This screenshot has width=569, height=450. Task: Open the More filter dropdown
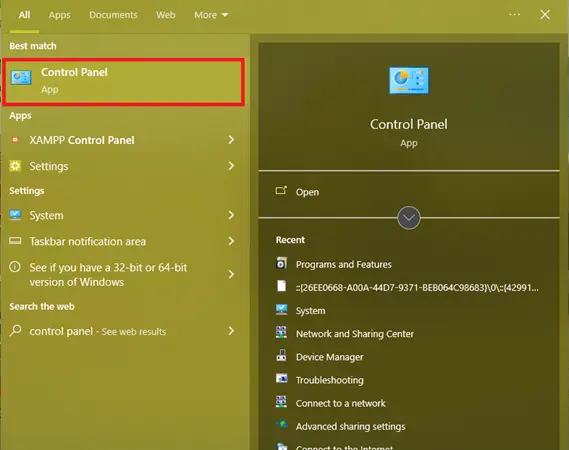pos(211,15)
